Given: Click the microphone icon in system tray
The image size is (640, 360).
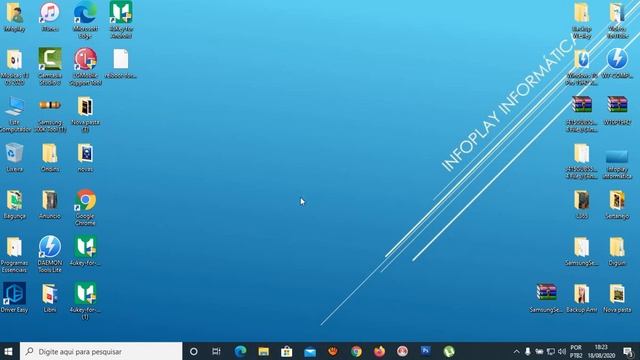Looking at the screenshot, I should pyautogui.click(x=528, y=351).
